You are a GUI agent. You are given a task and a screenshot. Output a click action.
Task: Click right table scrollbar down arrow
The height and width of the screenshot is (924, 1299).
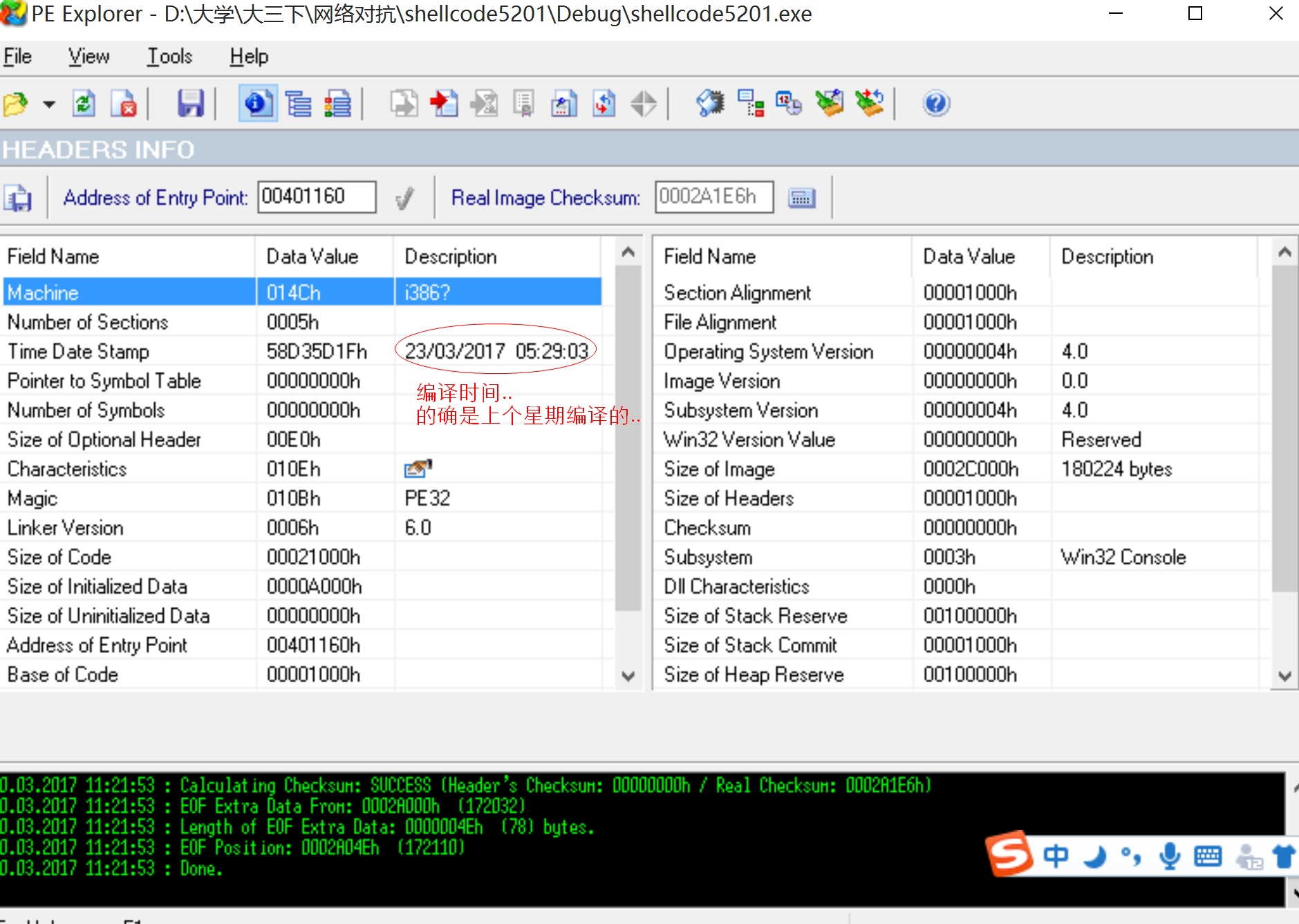click(x=1284, y=675)
